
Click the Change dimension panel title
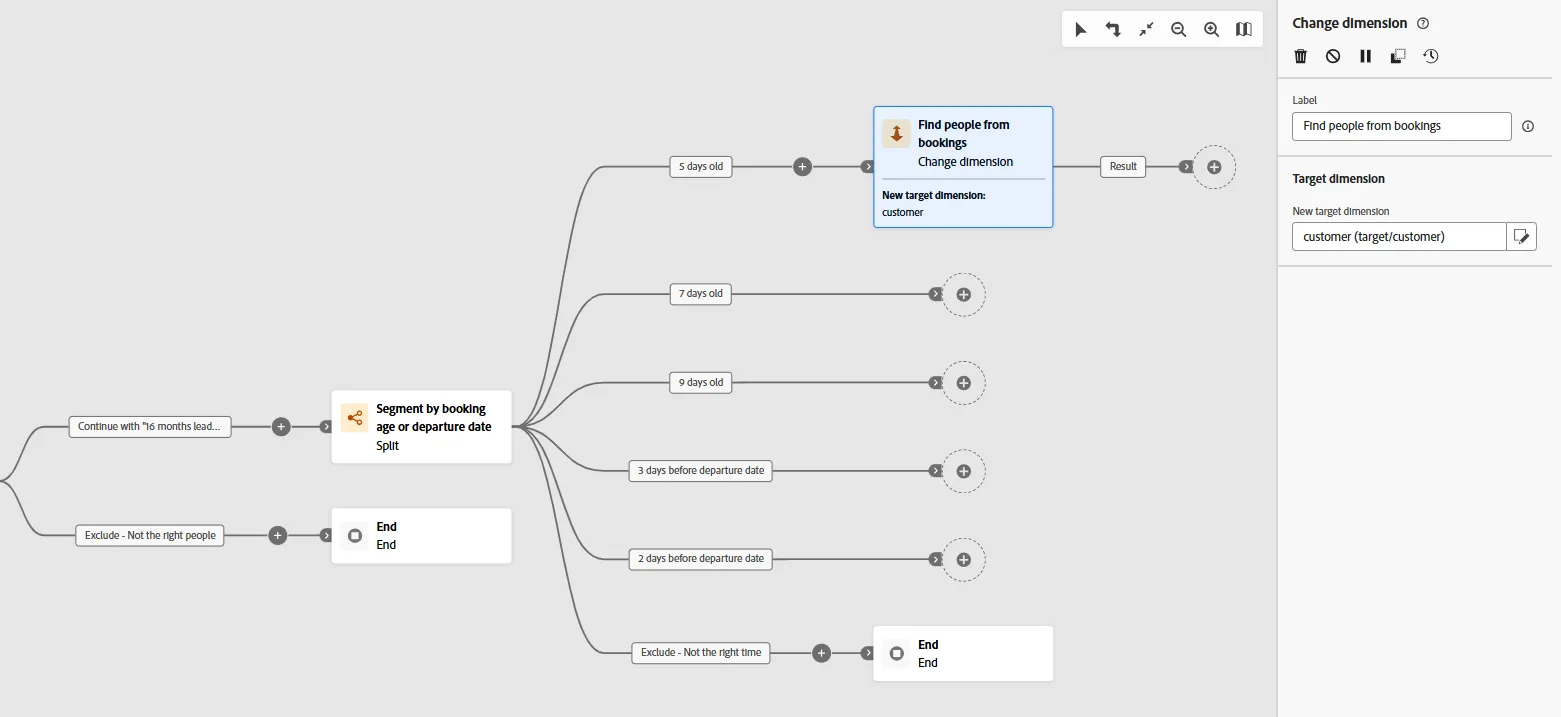point(1349,23)
